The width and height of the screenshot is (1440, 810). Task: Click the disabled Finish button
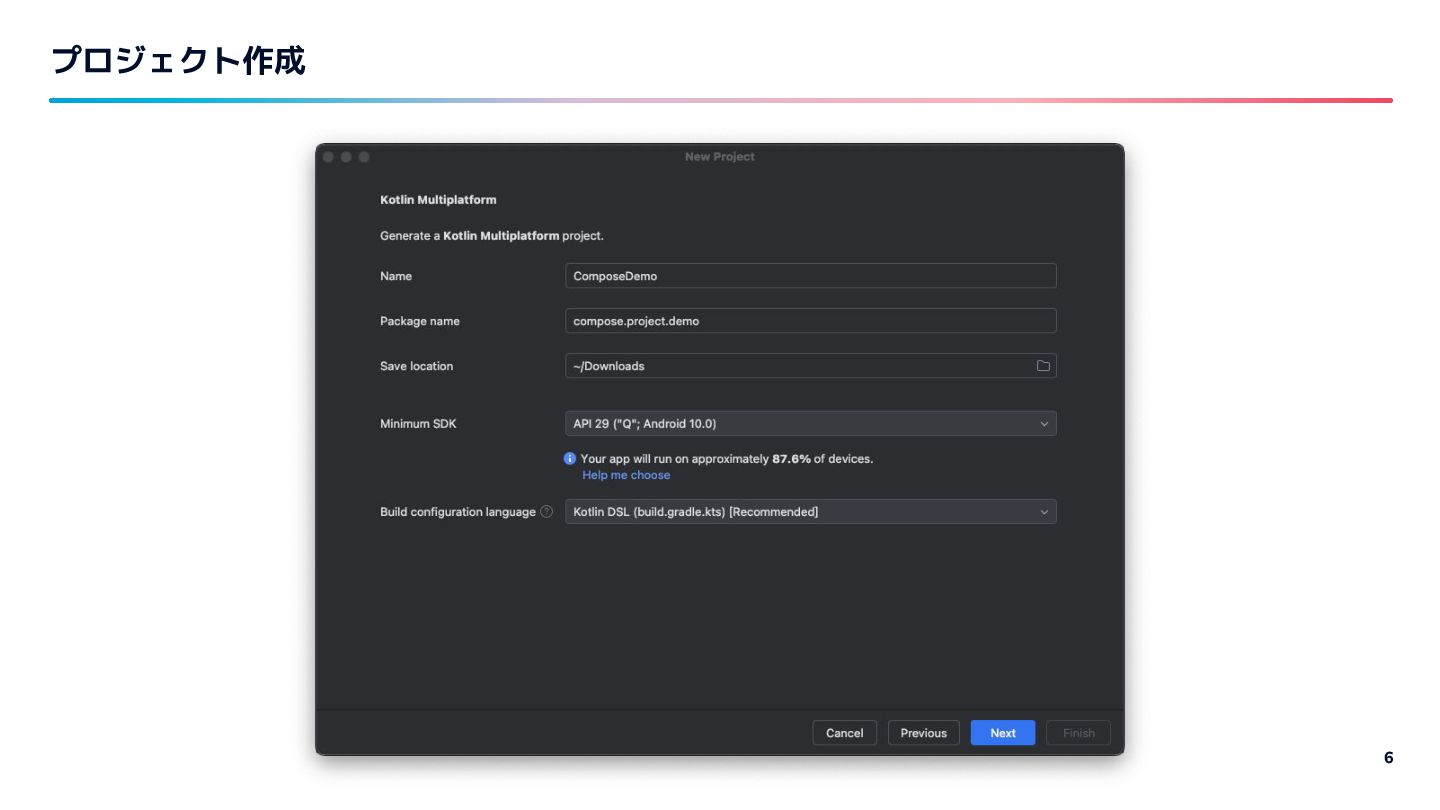click(1078, 733)
